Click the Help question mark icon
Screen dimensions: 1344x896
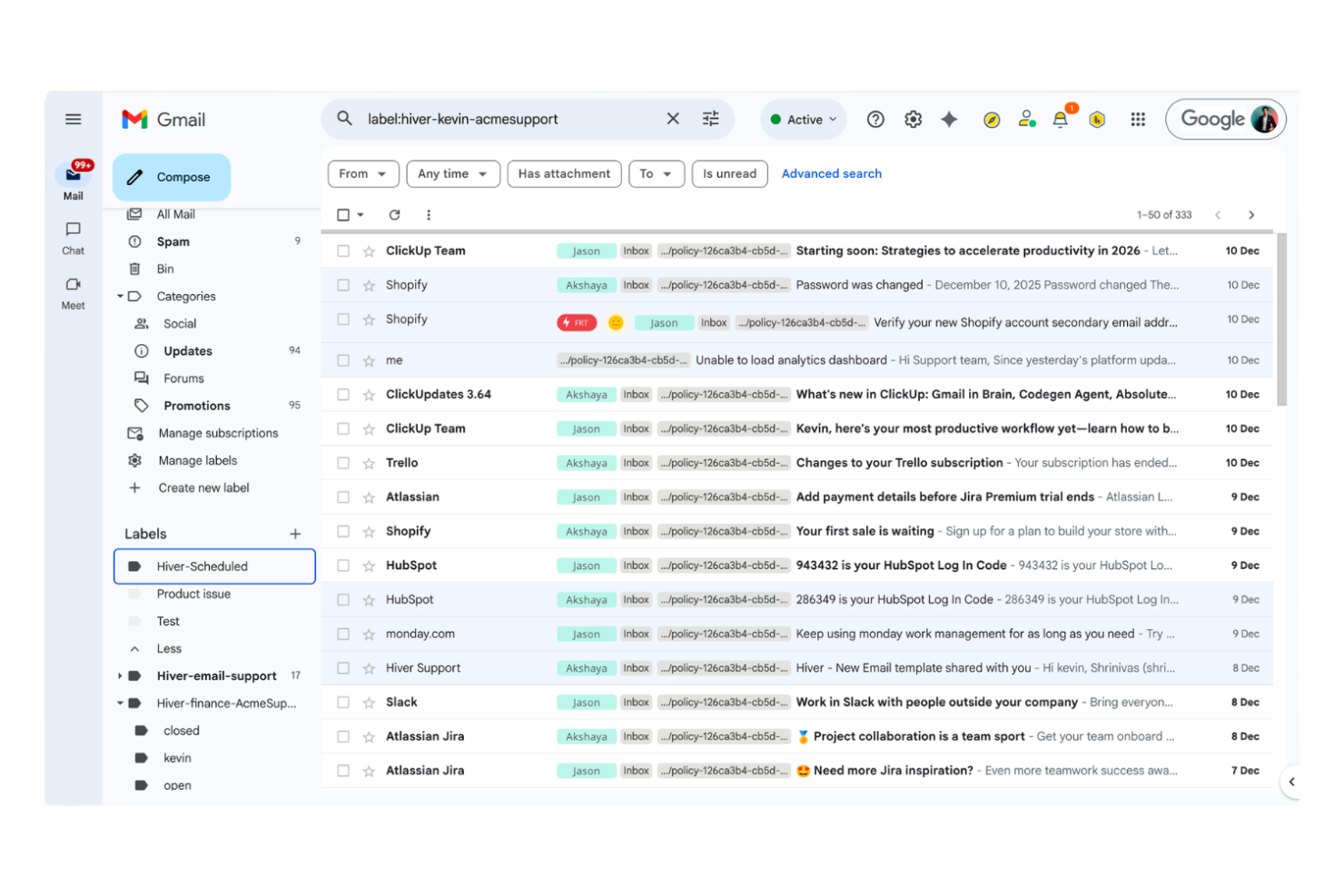(x=875, y=119)
